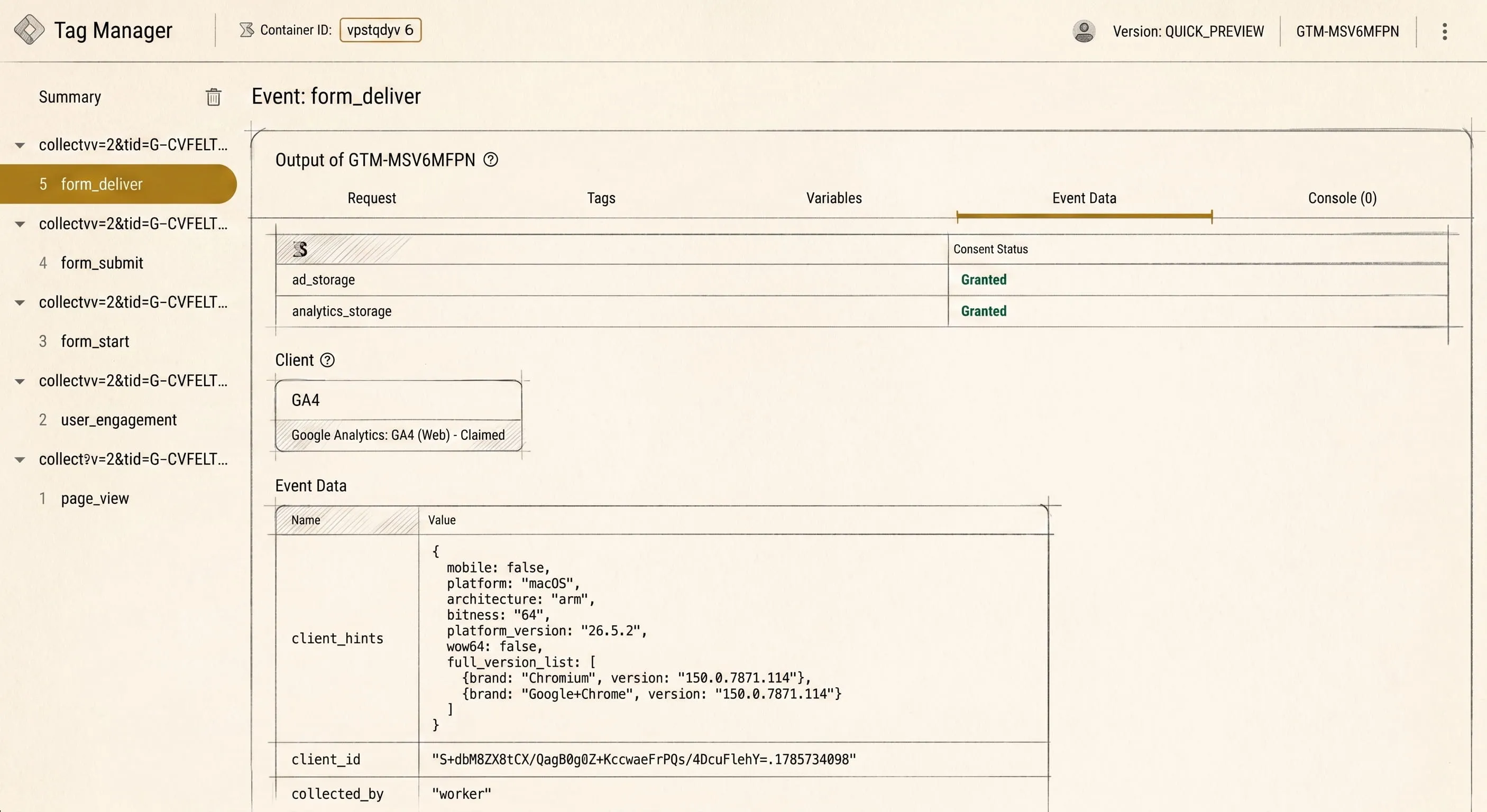Switch to the Variables tab

click(833, 198)
